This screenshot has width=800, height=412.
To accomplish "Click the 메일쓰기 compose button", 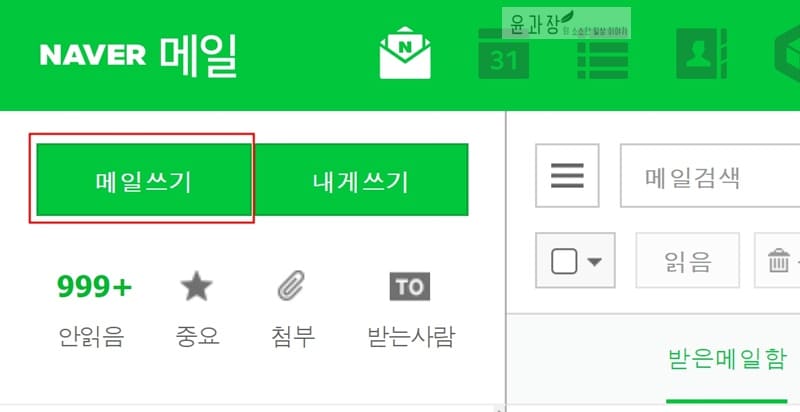I will [x=144, y=179].
